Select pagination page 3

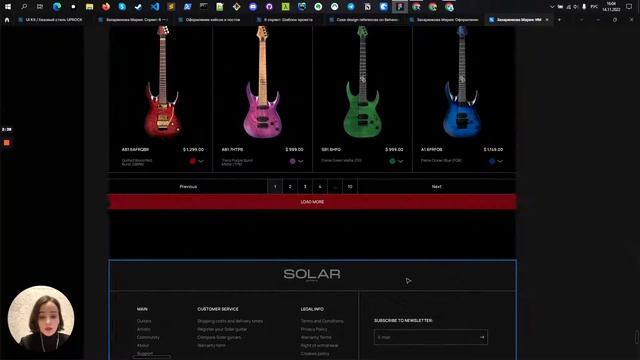point(305,187)
